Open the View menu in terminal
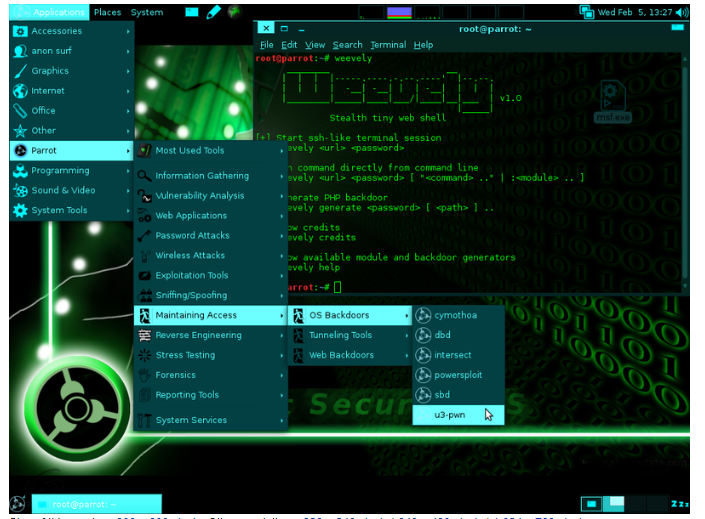Viewport: 705px width, 519px height. click(x=315, y=45)
